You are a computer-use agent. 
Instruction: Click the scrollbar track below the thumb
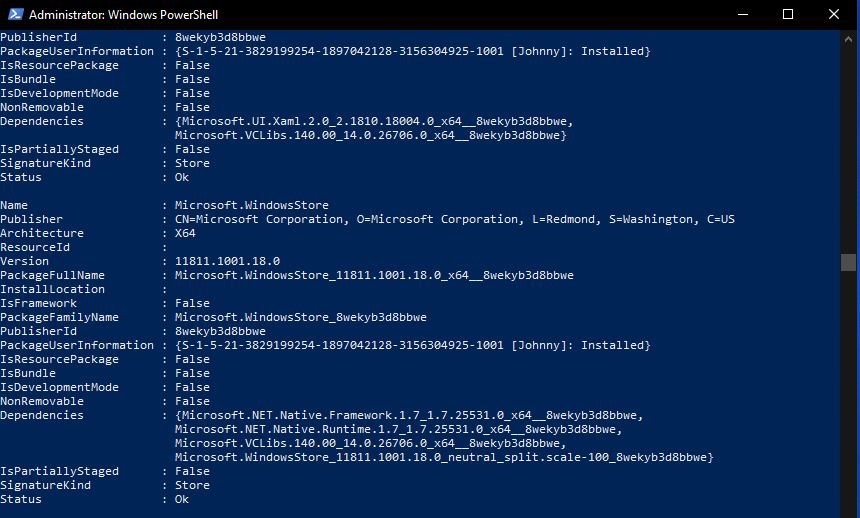pyautogui.click(x=848, y=392)
